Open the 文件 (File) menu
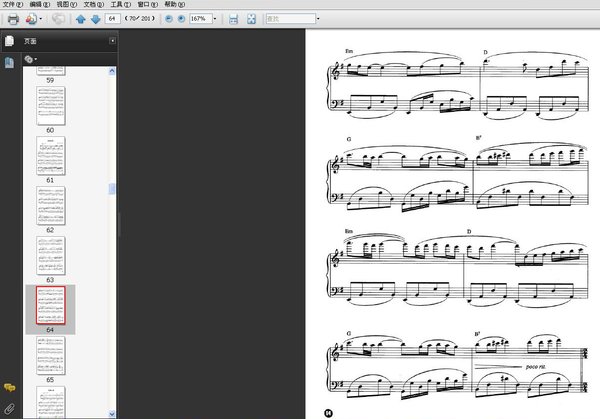This screenshot has width=600, height=419. coord(13,4)
